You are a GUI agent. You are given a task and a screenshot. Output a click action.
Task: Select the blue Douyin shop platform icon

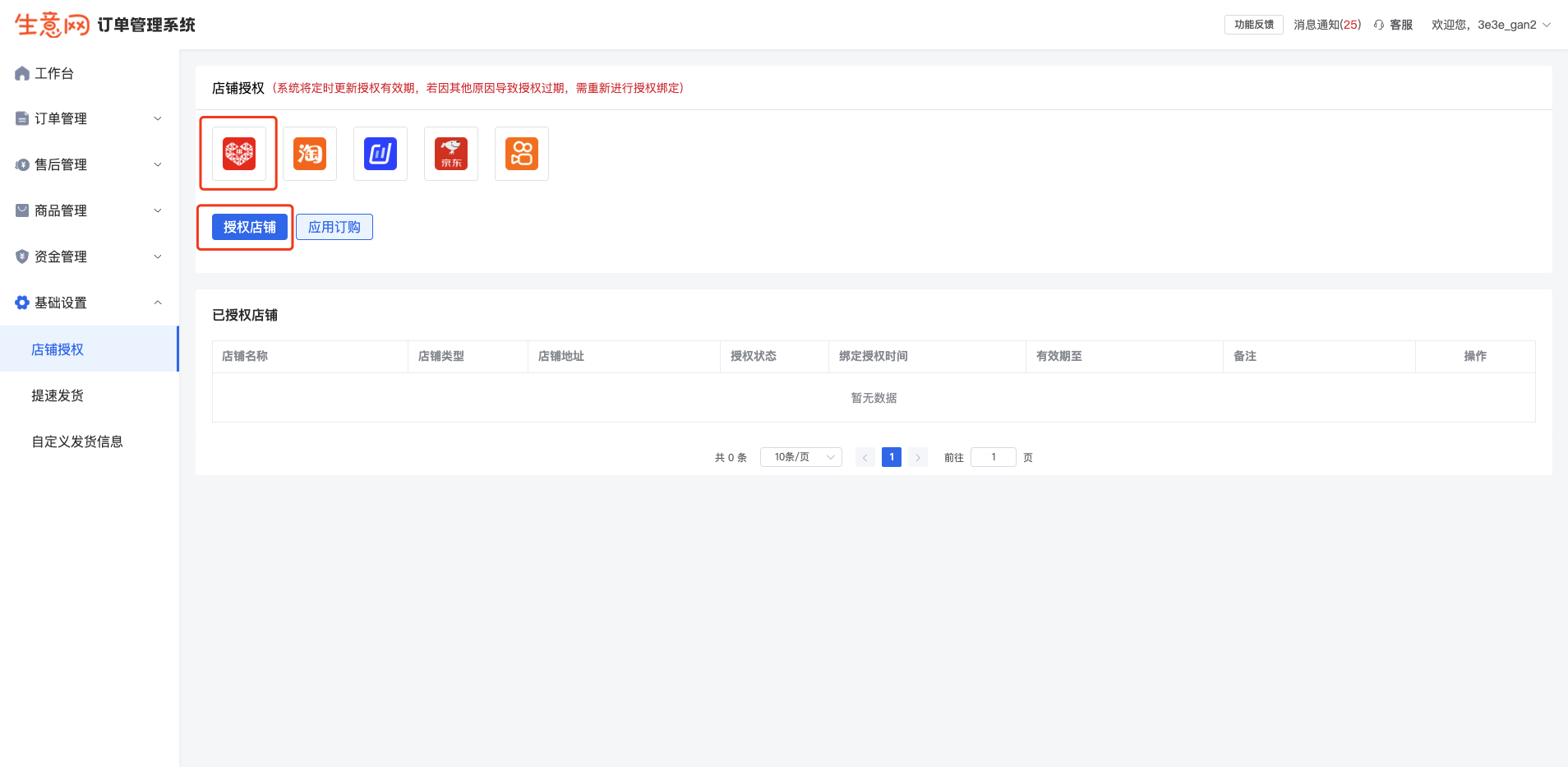point(380,154)
